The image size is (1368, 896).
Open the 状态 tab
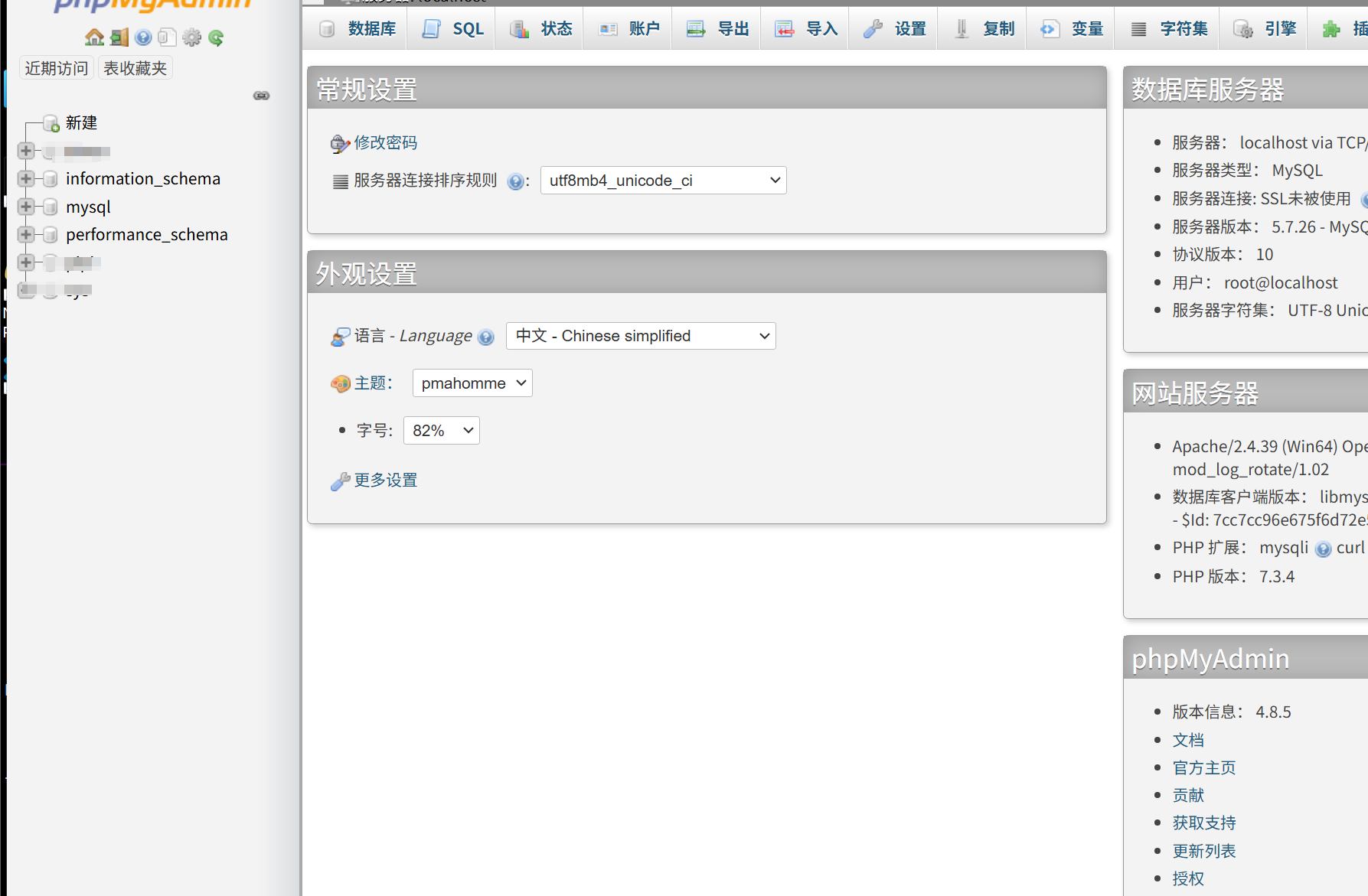coord(541,28)
